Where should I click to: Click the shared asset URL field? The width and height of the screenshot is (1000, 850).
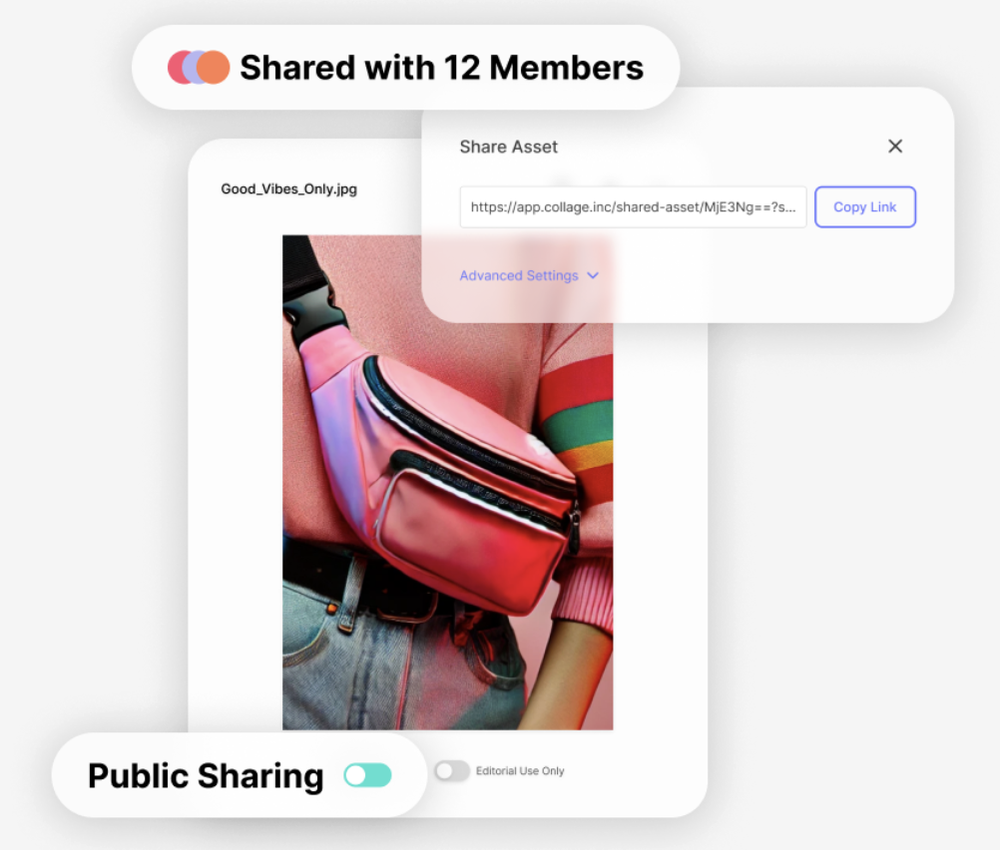pos(633,207)
